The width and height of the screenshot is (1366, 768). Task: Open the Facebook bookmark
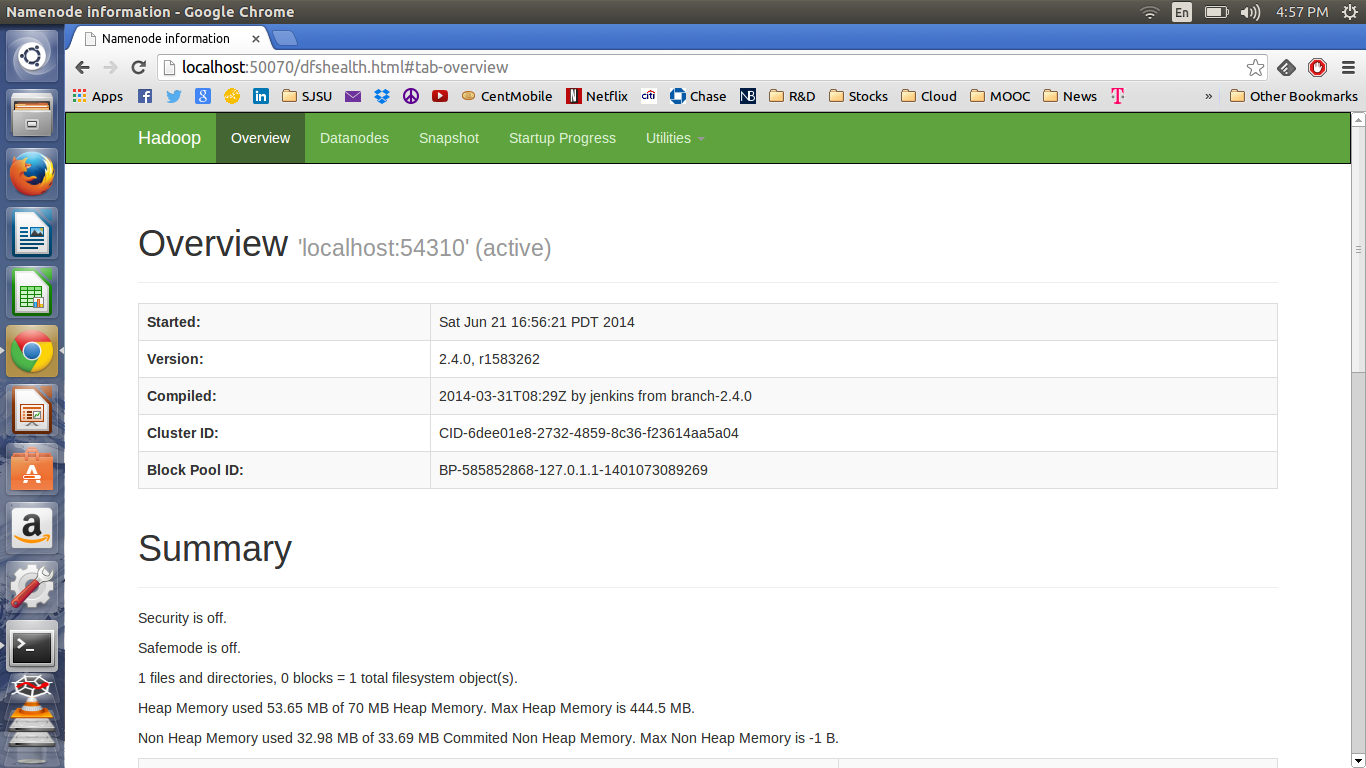(145, 96)
